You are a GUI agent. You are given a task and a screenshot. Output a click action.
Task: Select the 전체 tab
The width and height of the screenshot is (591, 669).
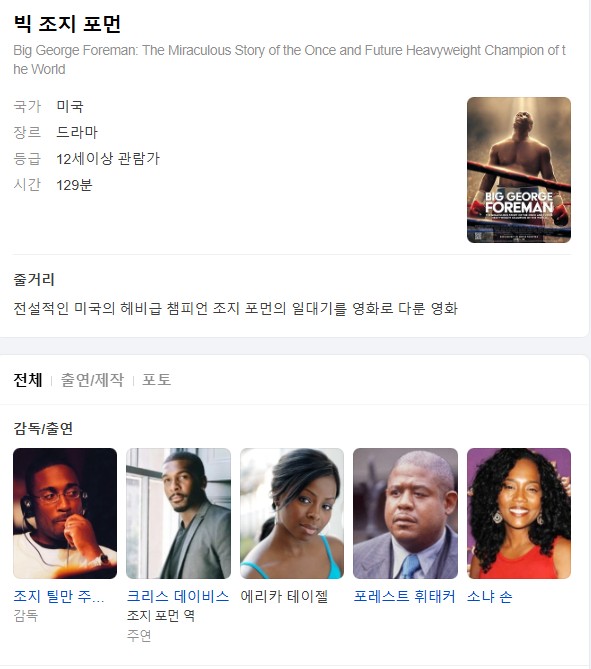pos(28,379)
